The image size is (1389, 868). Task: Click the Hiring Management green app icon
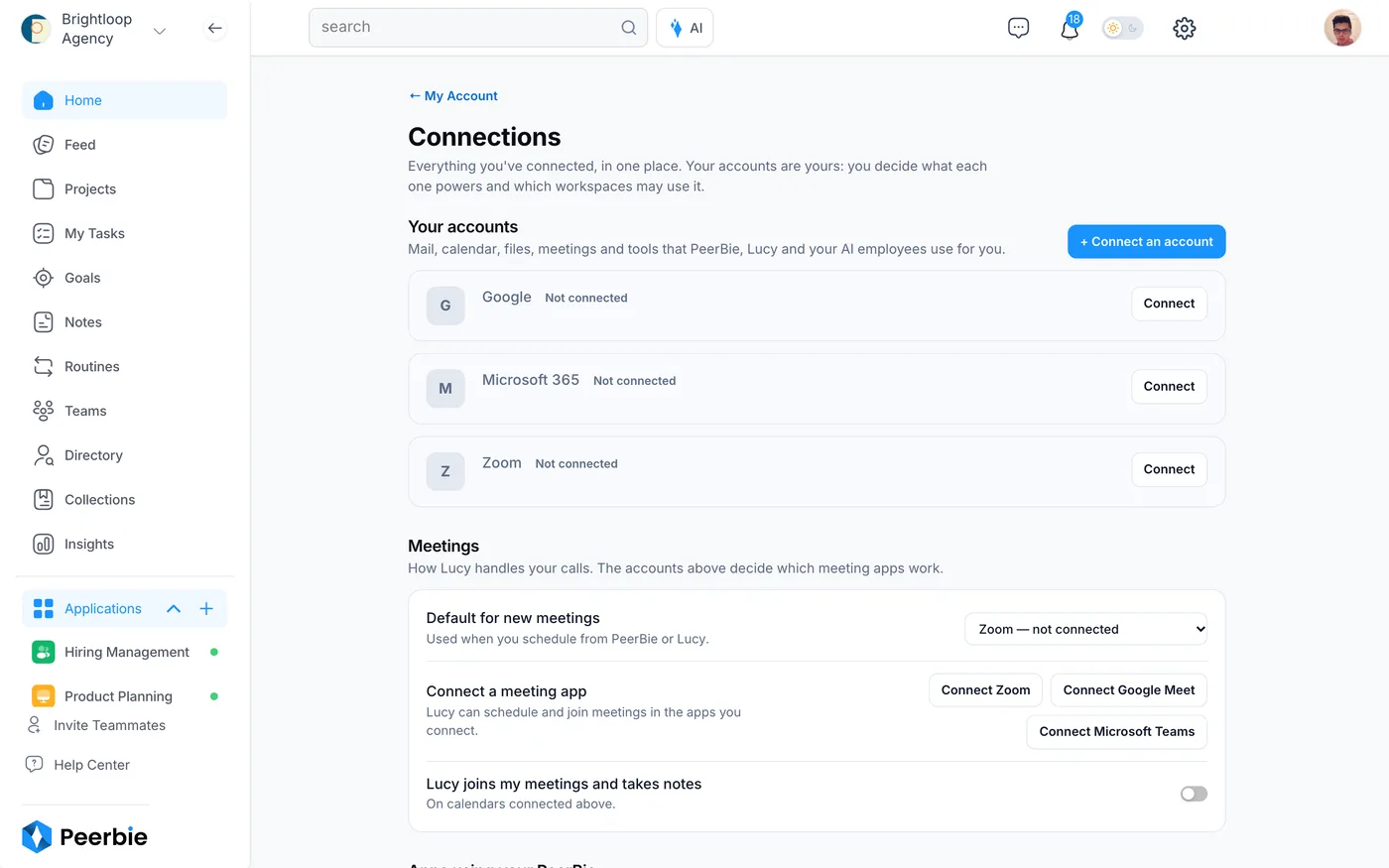click(x=43, y=652)
